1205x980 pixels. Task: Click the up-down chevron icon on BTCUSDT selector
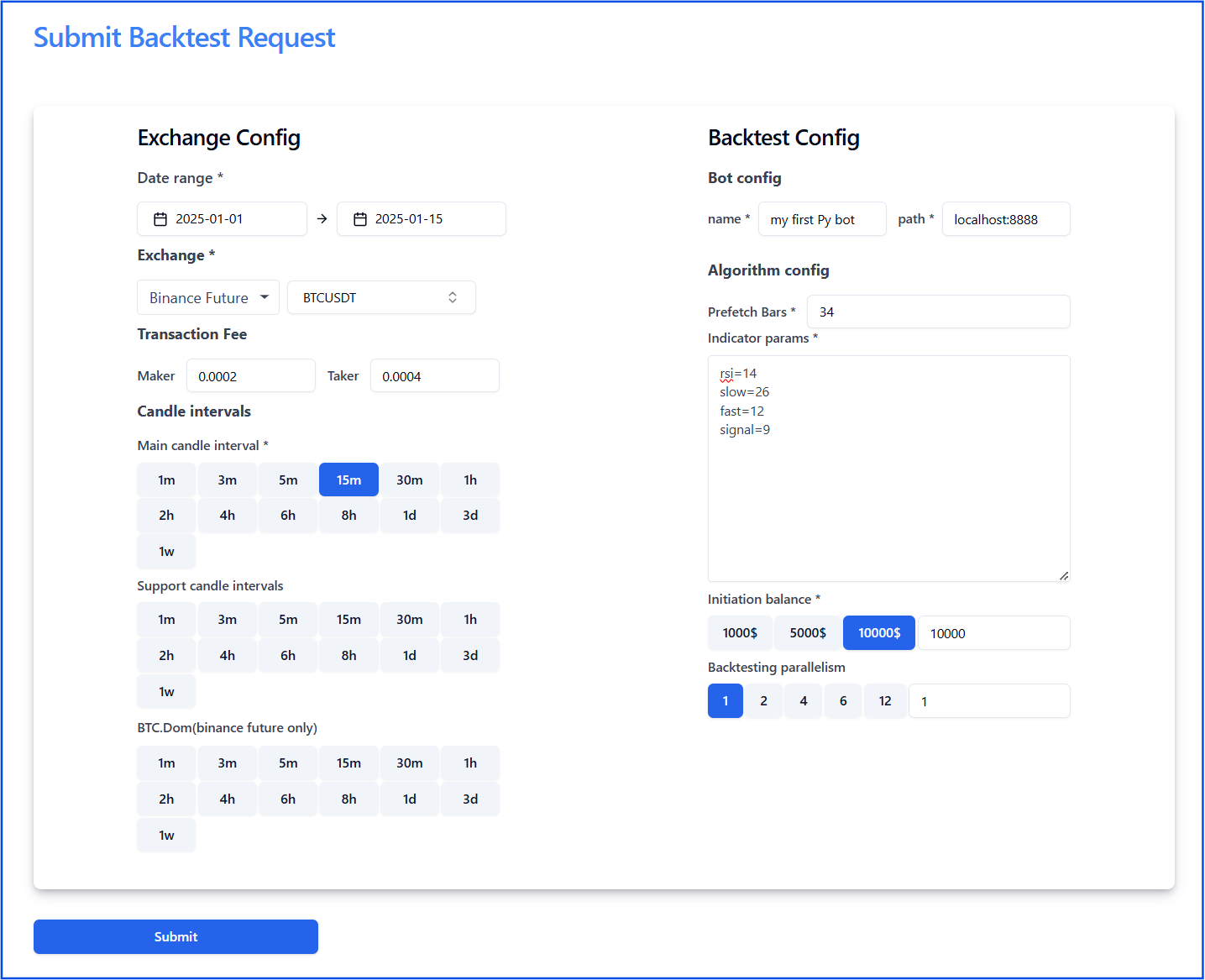pyautogui.click(x=453, y=298)
